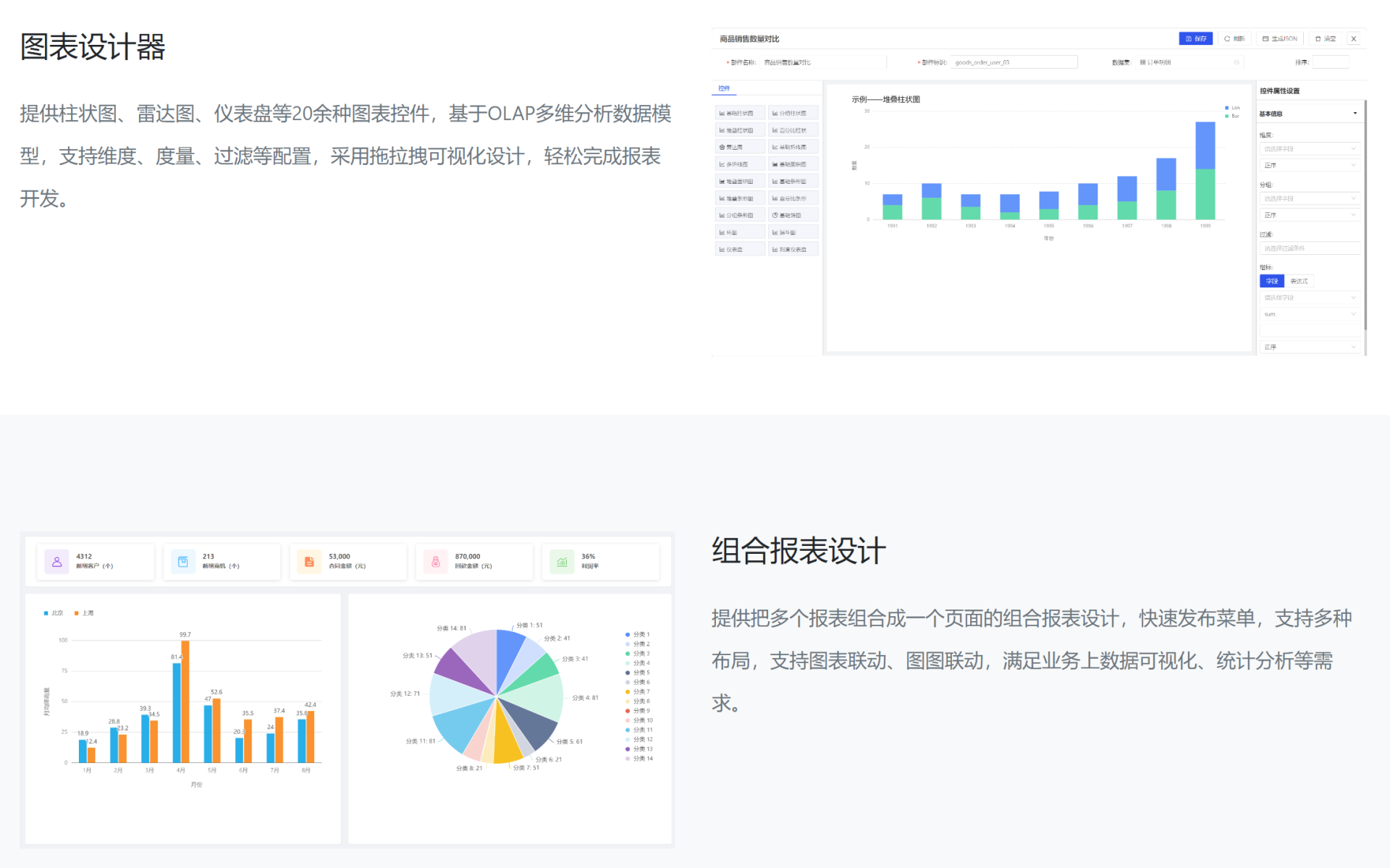Pick the 环图 ring widget
Image resolution: width=1390 pixels, height=868 pixels.
pyautogui.click(x=740, y=232)
